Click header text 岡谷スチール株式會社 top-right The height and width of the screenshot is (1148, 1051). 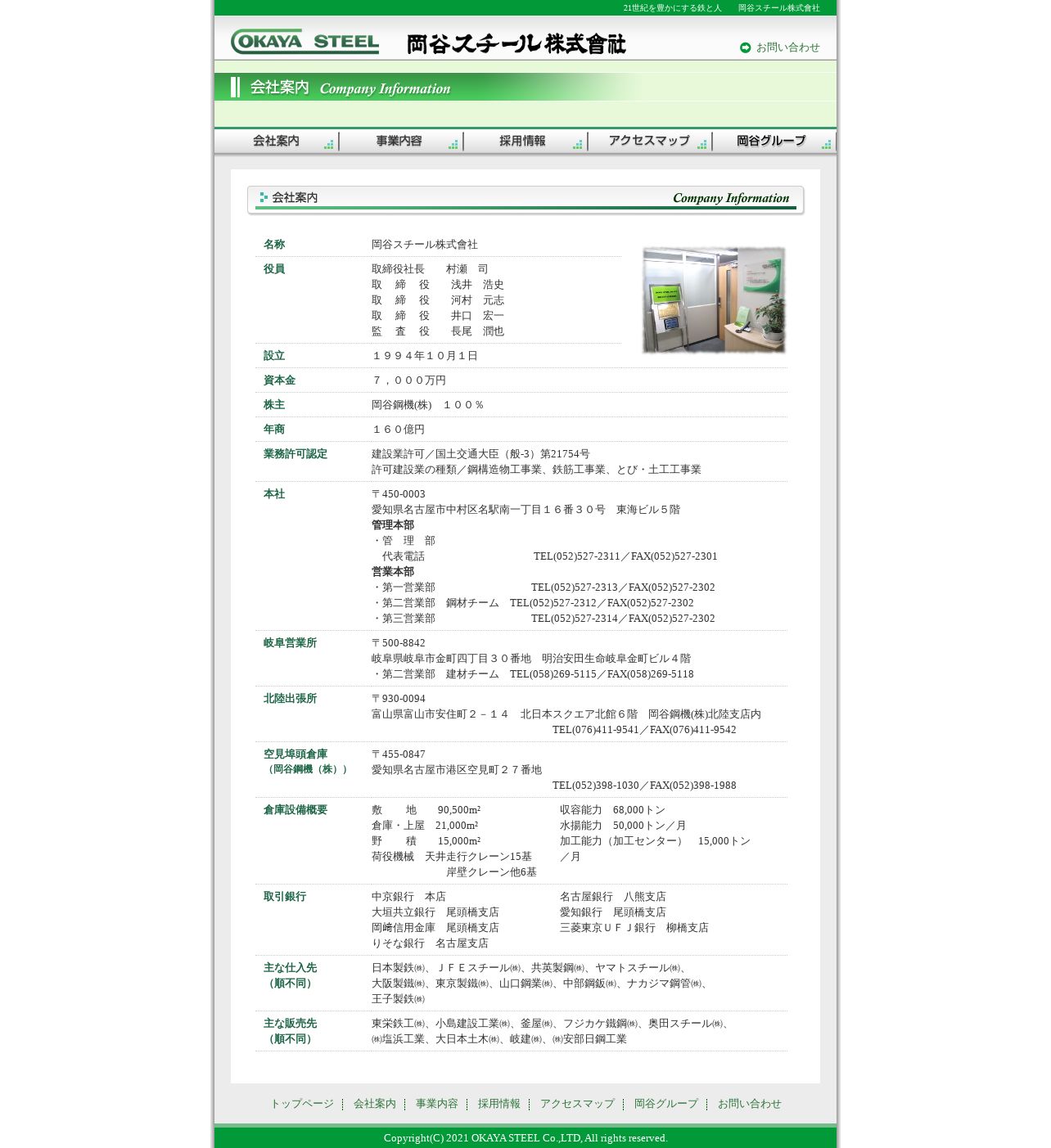779,8
